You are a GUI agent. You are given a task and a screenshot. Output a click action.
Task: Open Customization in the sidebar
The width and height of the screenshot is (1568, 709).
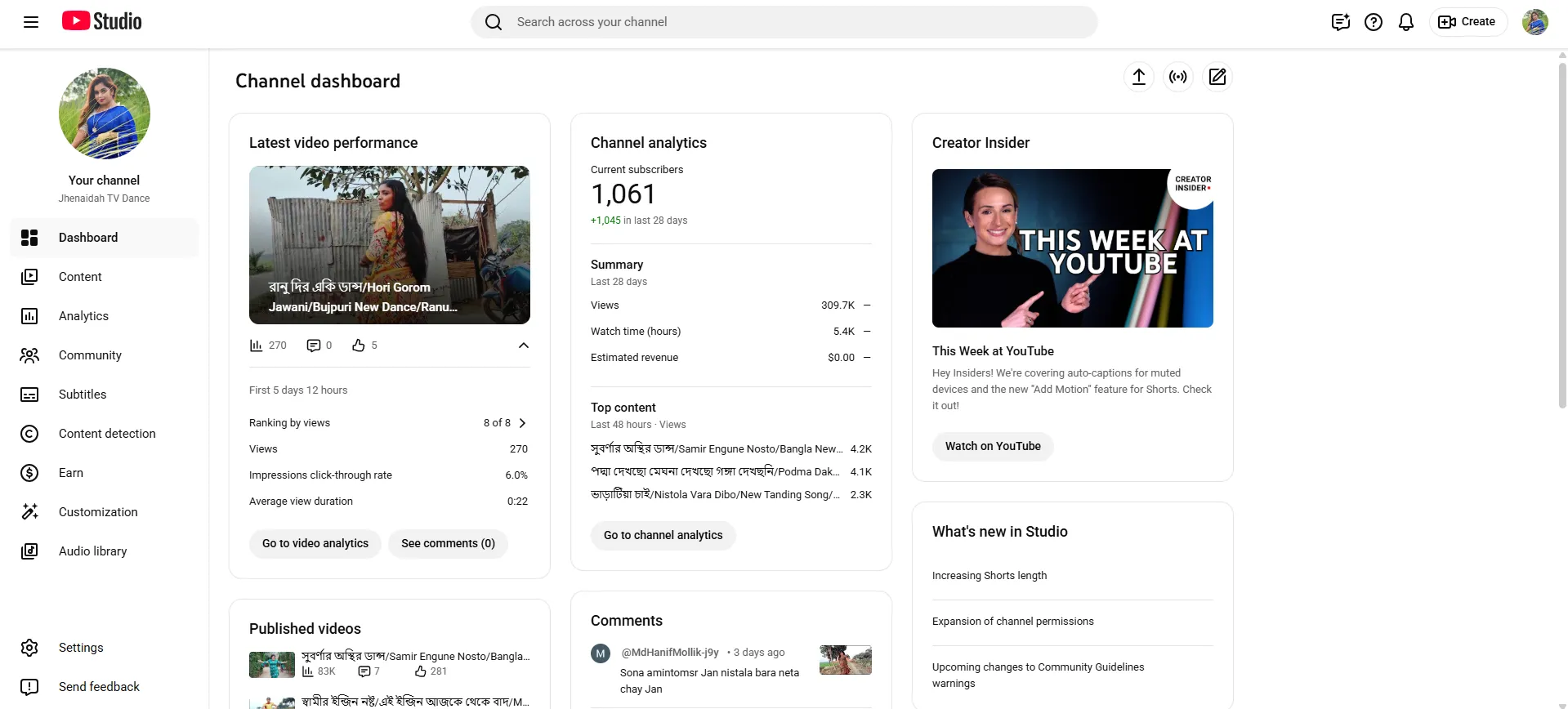(105, 512)
